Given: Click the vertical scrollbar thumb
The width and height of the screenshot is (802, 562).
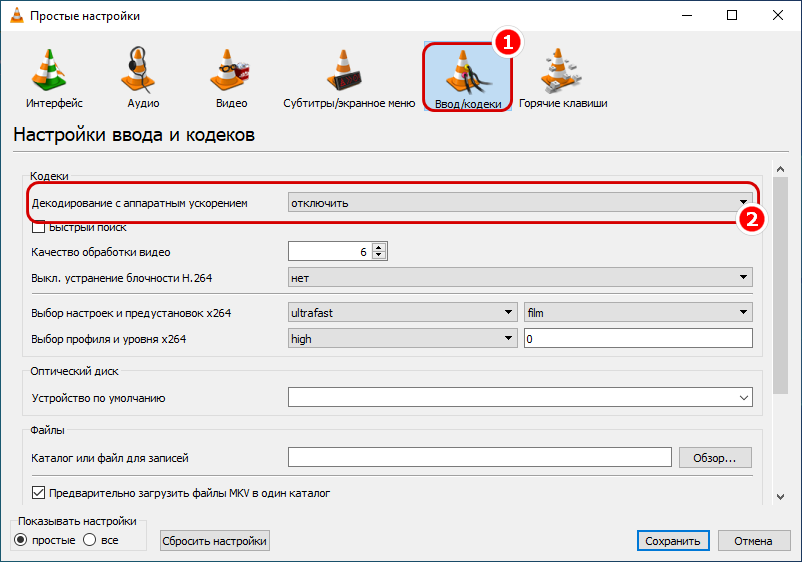Looking at the screenshot, I should [x=780, y=285].
